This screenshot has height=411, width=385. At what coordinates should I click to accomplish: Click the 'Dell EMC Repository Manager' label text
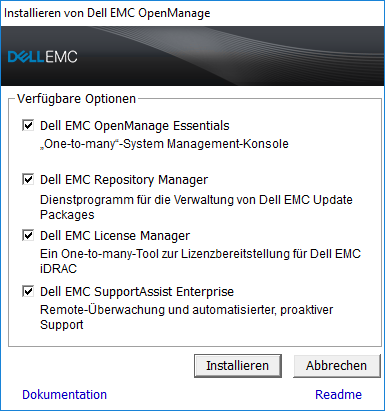point(124,180)
